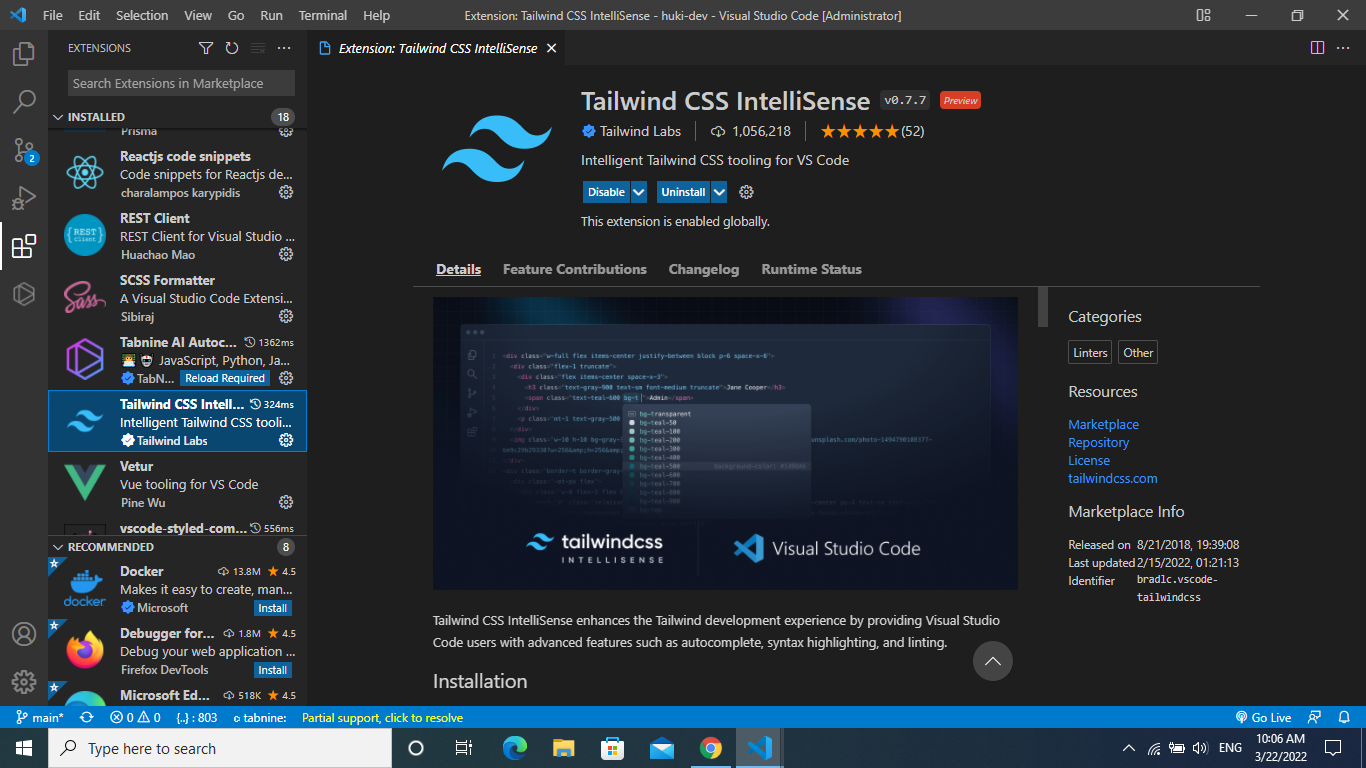Close the Tailwind CSS IntelliSense editor tab
Image resolution: width=1366 pixels, height=768 pixels.
(x=551, y=48)
